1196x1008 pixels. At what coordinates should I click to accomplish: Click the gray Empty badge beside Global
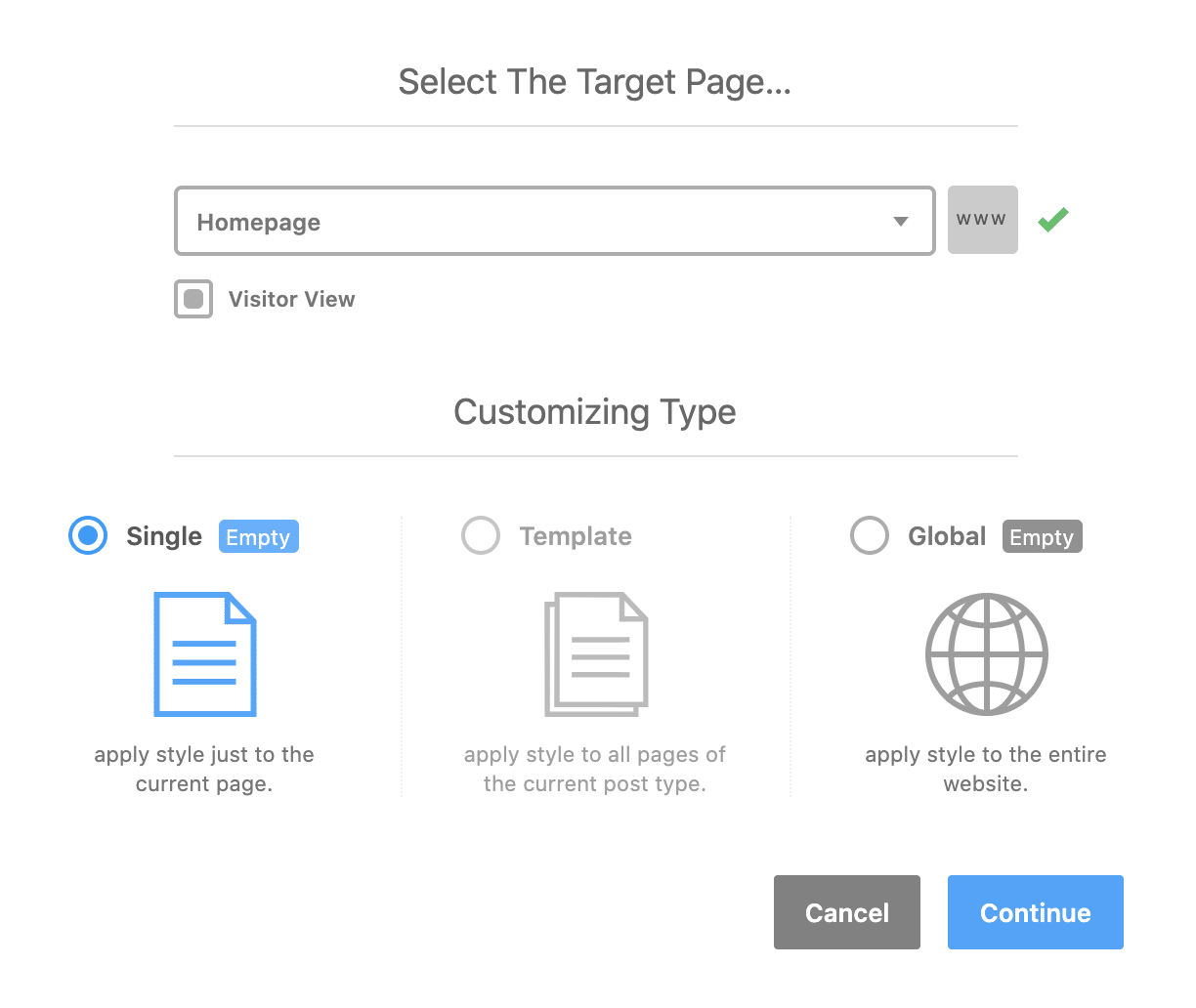pyautogui.click(x=1042, y=536)
